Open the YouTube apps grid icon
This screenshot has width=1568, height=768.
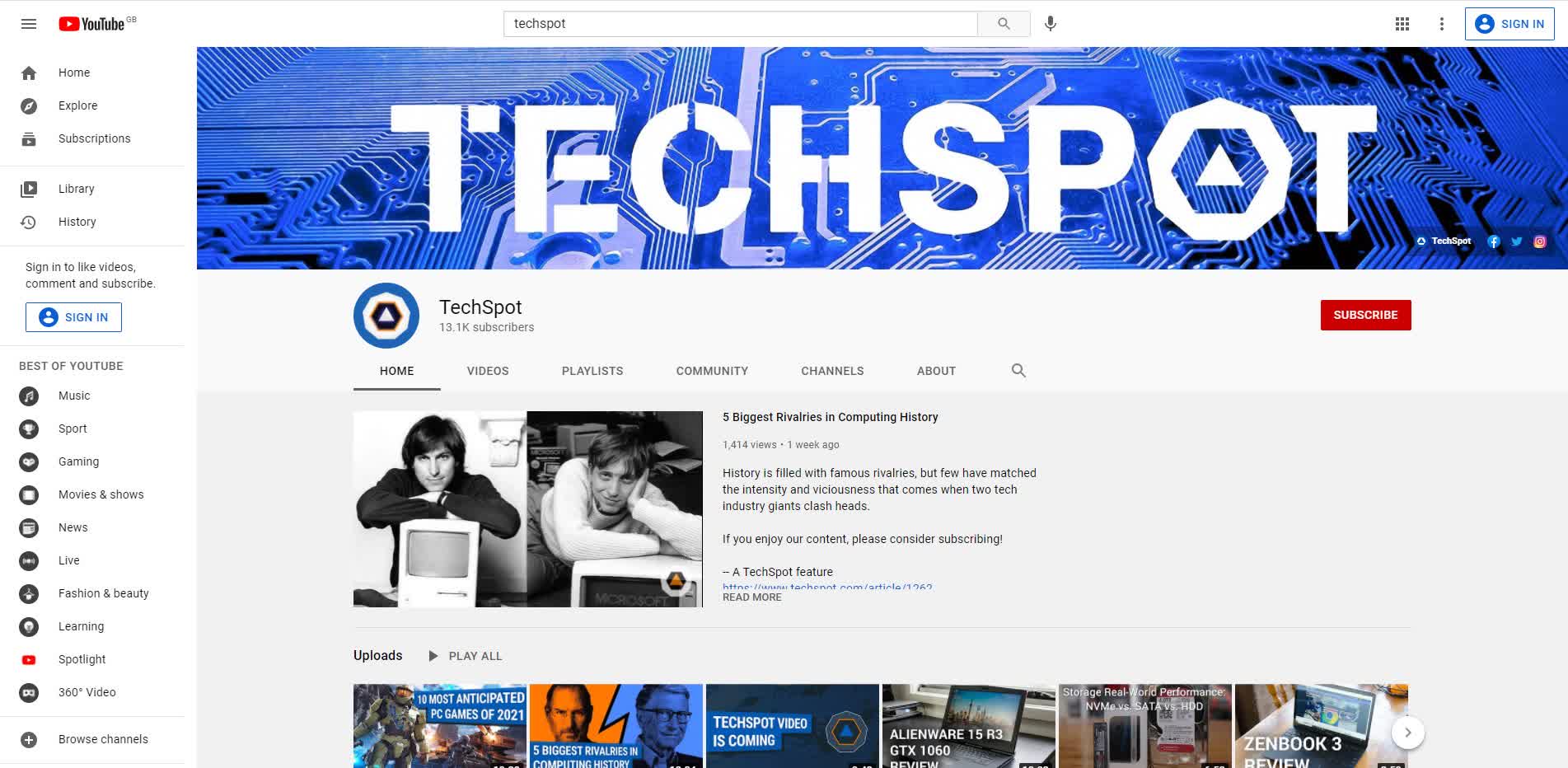pyautogui.click(x=1402, y=24)
